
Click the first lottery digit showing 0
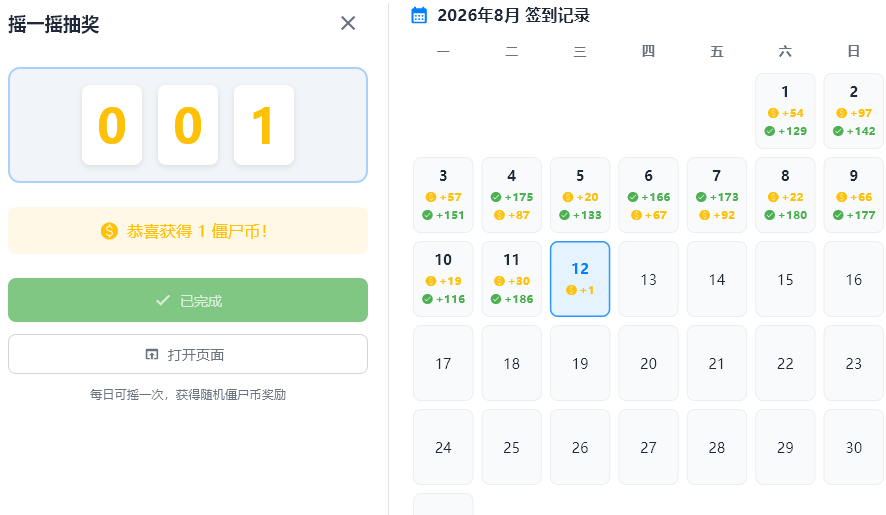click(112, 125)
